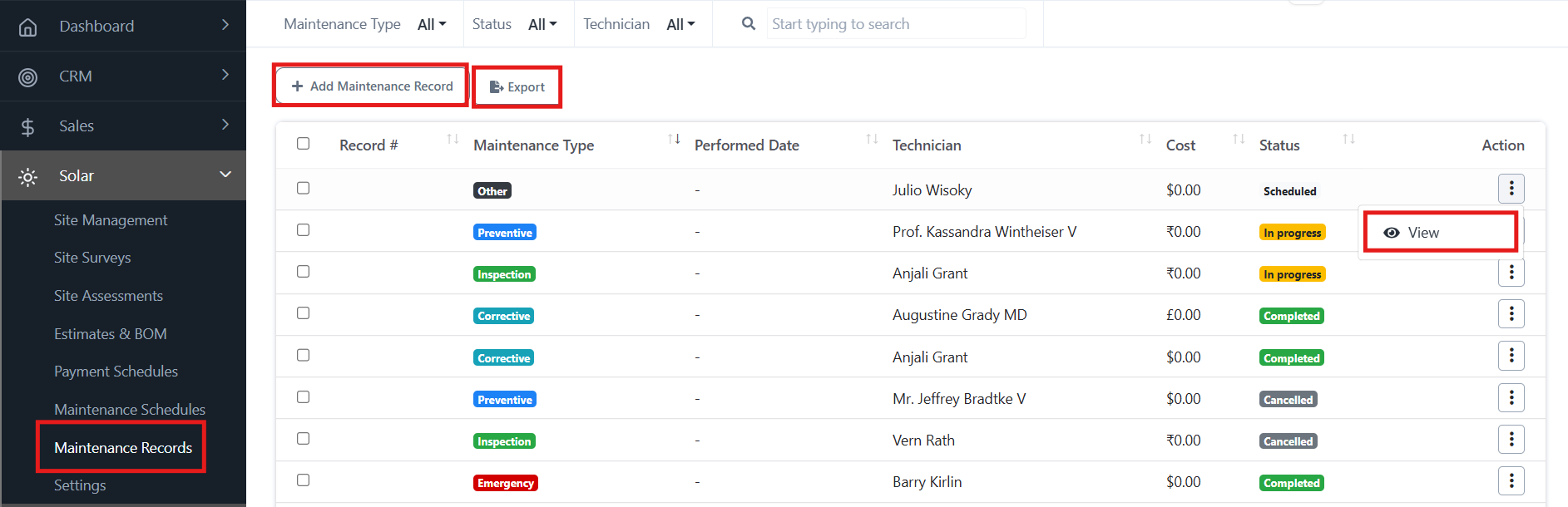Click the Sales dollar sign icon
Image resolution: width=1568 pixels, height=507 pixels.
pyautogui.click(x=27, y=127)
